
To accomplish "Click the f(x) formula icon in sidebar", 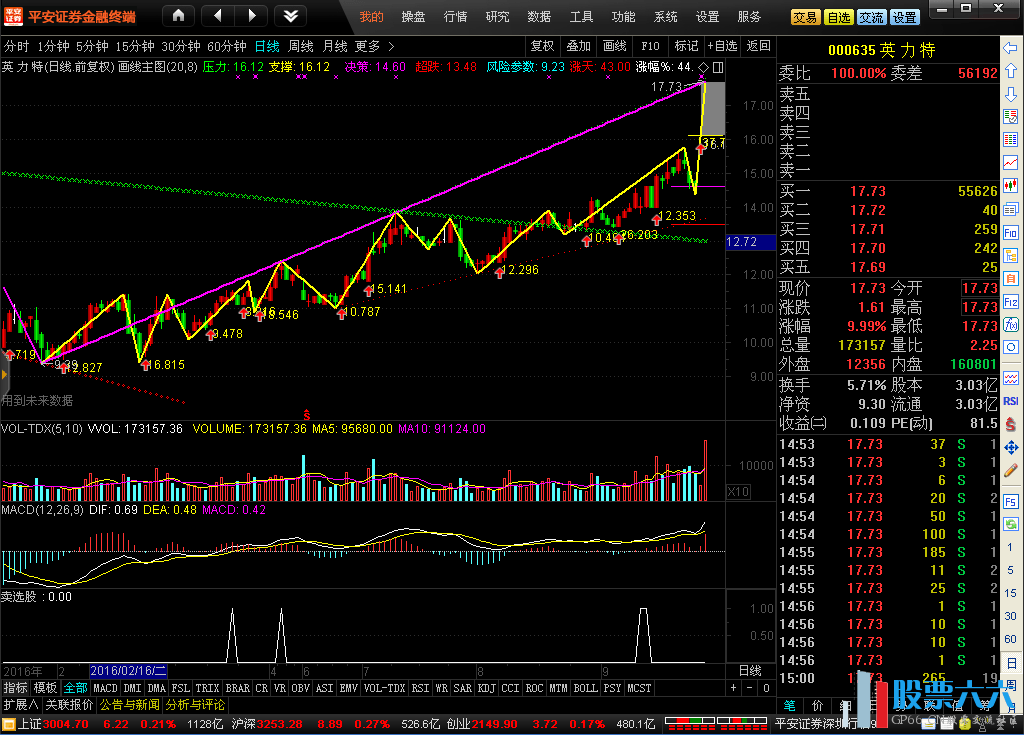I will 1010,325.
